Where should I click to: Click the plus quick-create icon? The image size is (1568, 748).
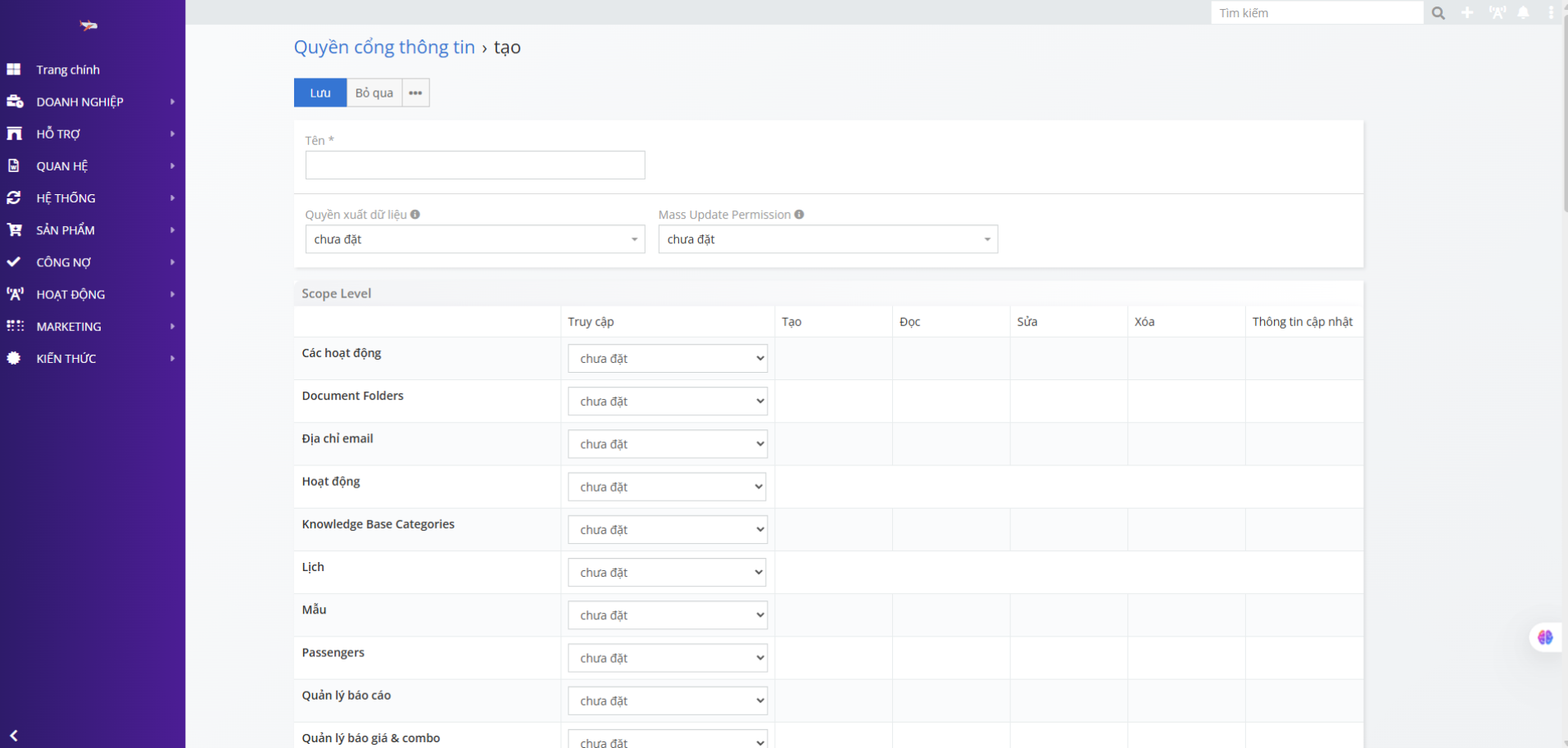coord(1467,13)
